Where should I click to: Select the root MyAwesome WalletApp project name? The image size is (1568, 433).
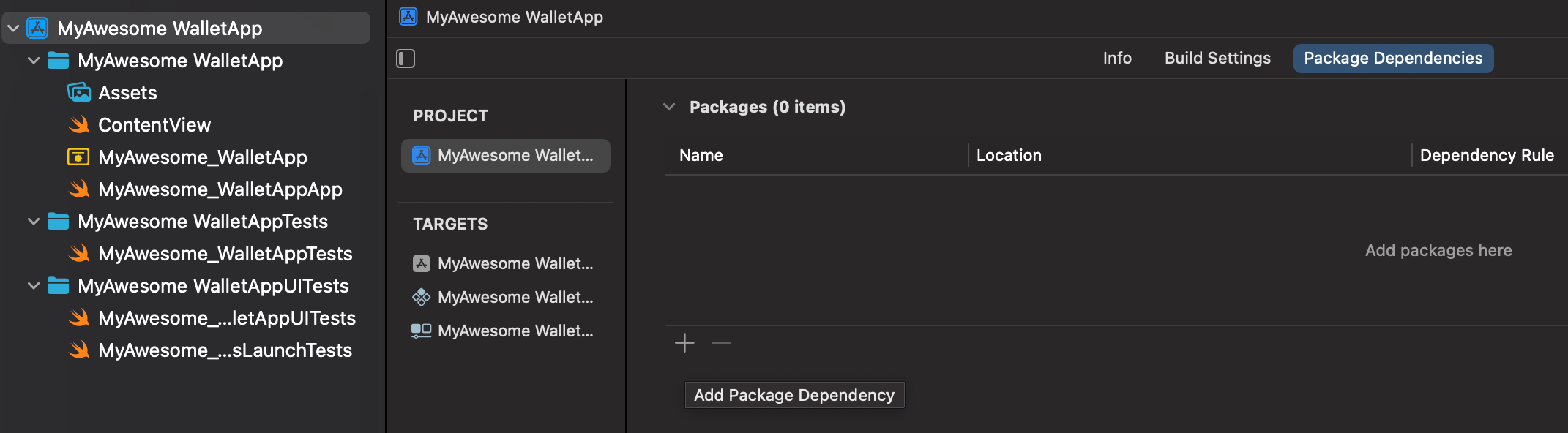160,29
